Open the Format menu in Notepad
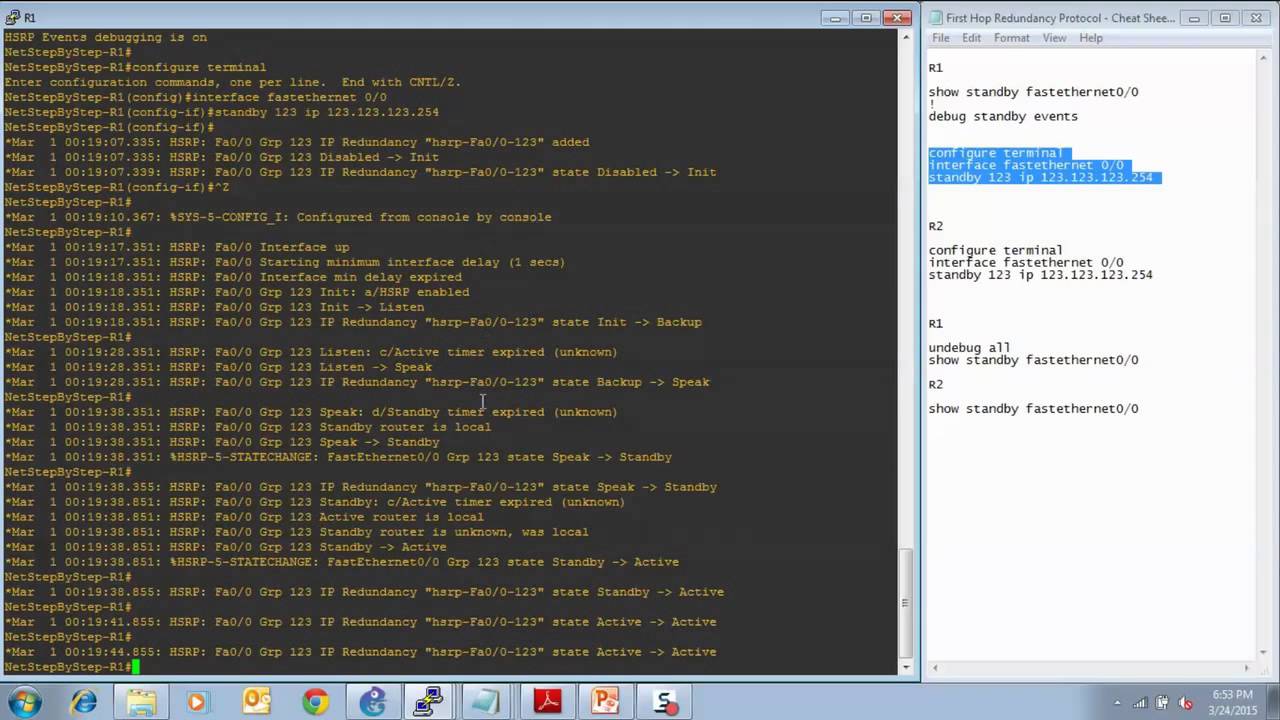 (x=1011, y=38)
